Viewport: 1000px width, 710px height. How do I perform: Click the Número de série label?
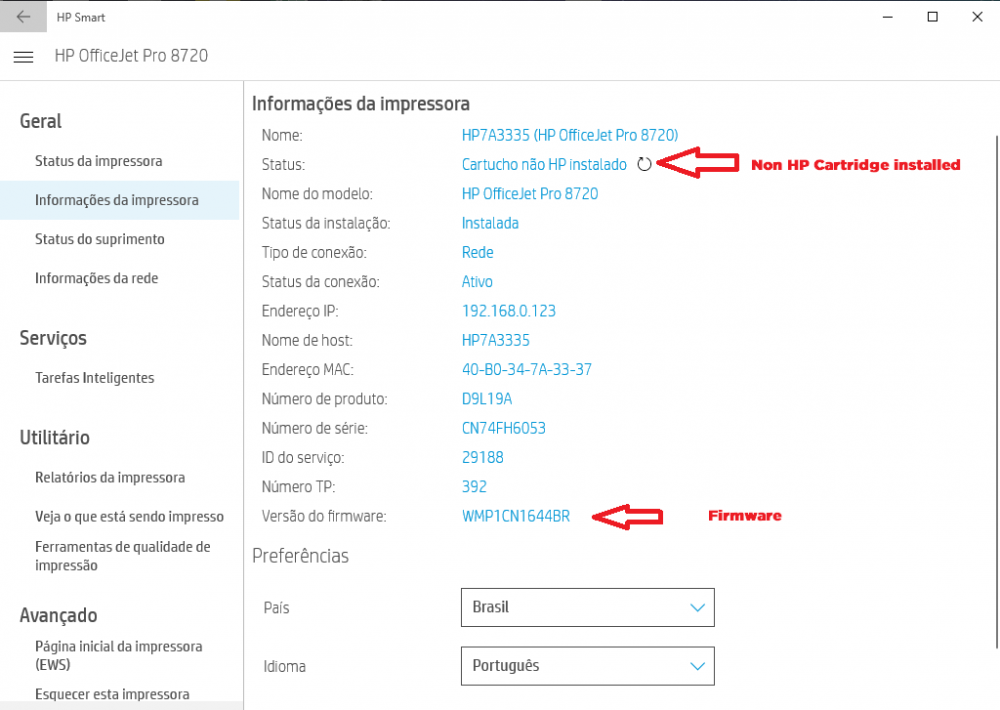(314, 428)
